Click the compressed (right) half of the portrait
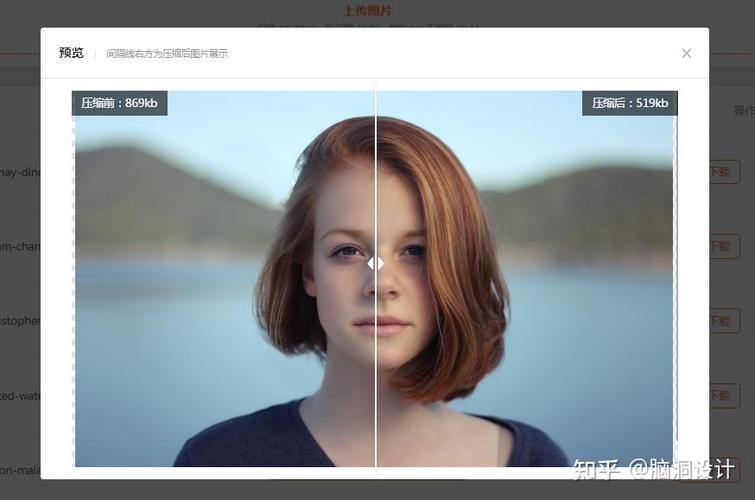755x500 pixels. pyautogui.click(x=525, y=278)
